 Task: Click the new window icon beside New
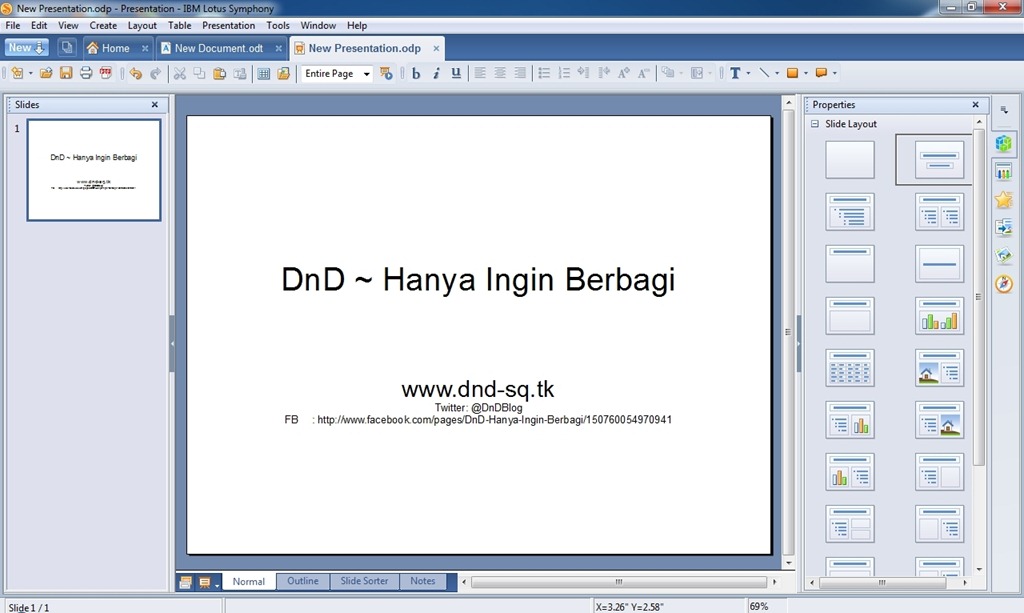point(67,48)
